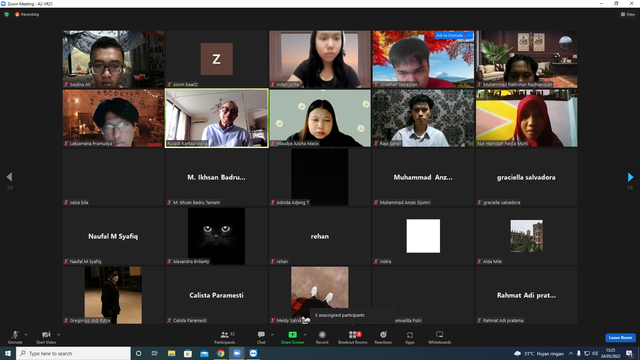Open the Windows notification center
640x360 pixels.
click(x=629, y=353)
